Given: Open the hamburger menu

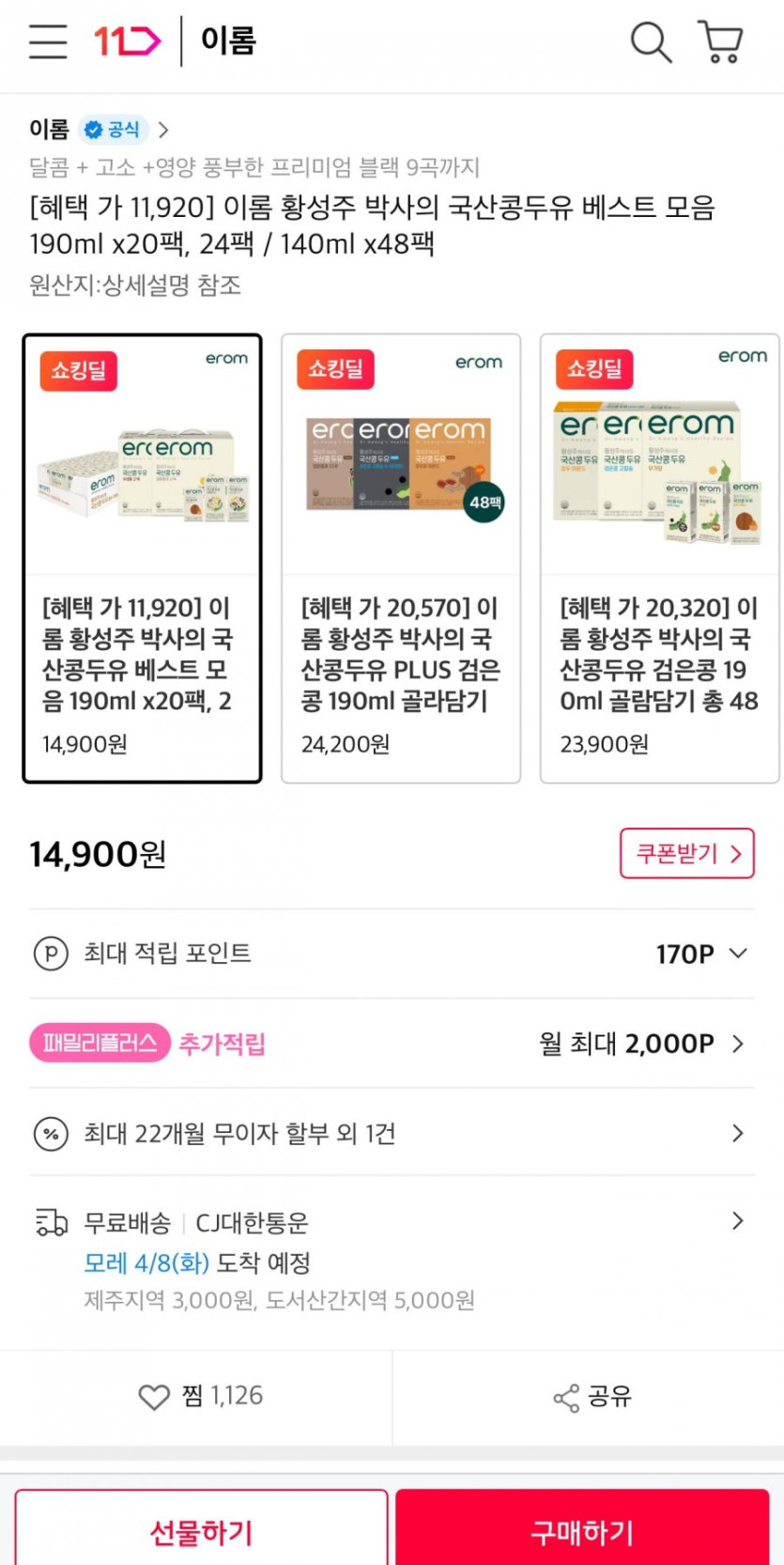Looking at the screenshot, I should 48,42.
